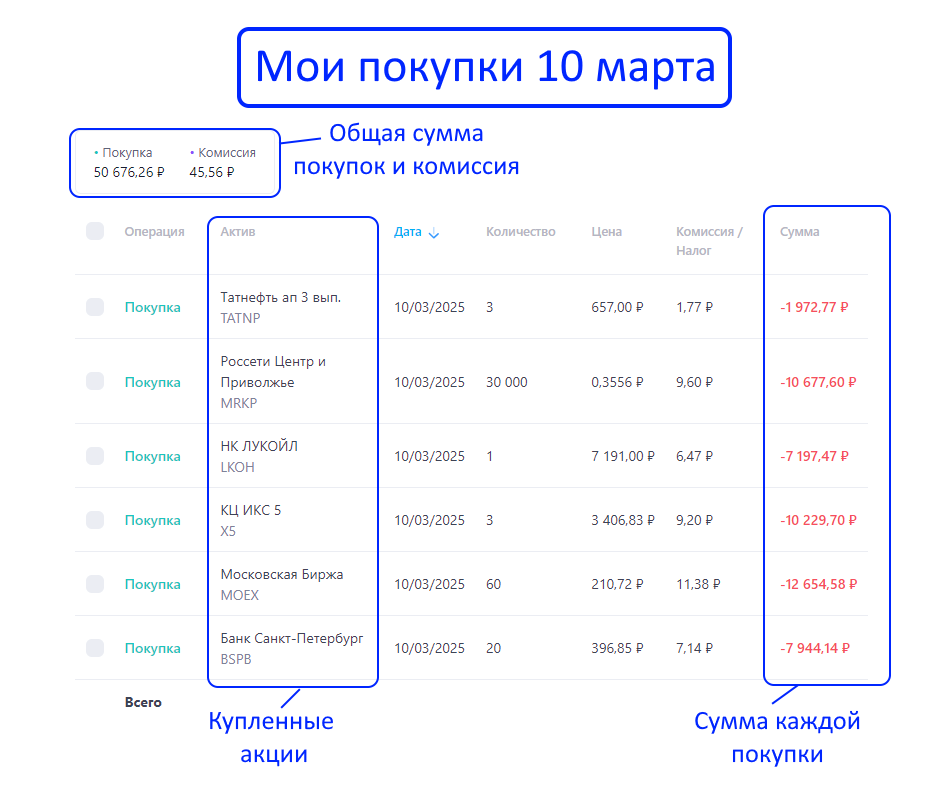The width and height of the screenshot is (943, 801).
Task: Click the Цена column header
Action: click(x=606, y=232)
